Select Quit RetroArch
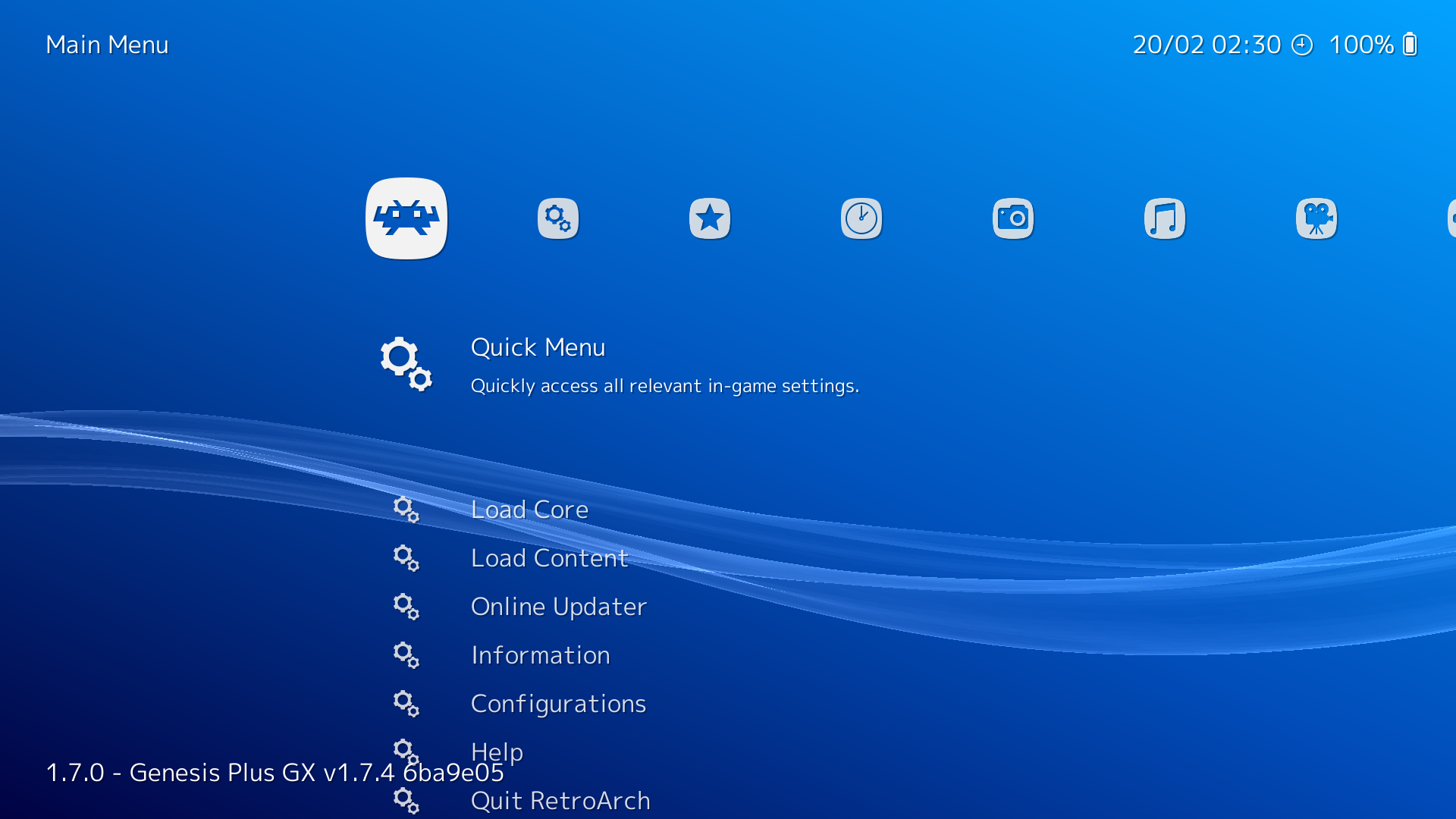Viewport: 1456px width, 819px height. pos(560,801)
